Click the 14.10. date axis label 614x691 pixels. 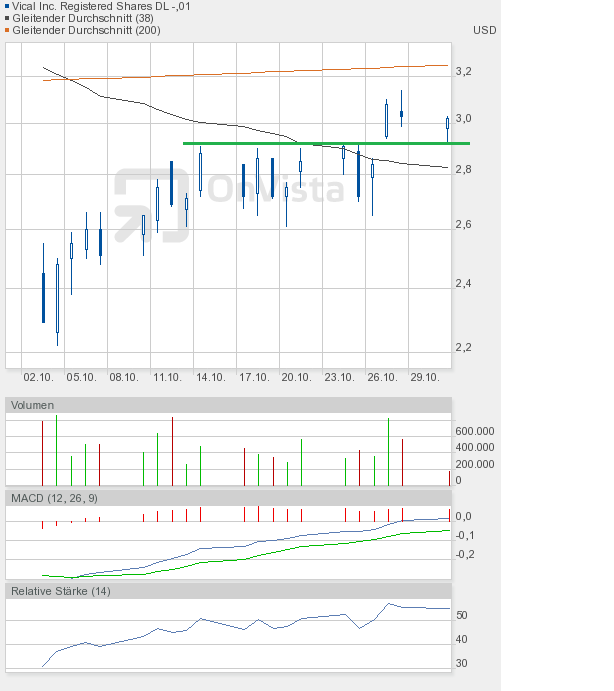coord(210,378)
